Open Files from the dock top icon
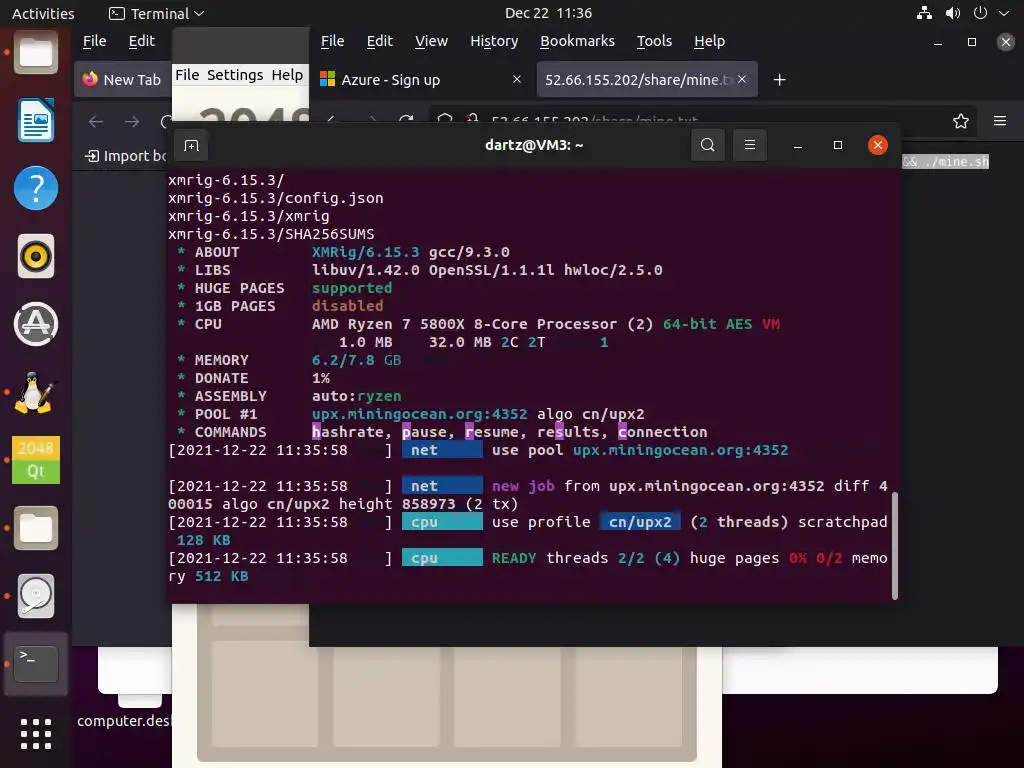The width and height of the screenshot is (1024, 768). click(x=36, y=53)
